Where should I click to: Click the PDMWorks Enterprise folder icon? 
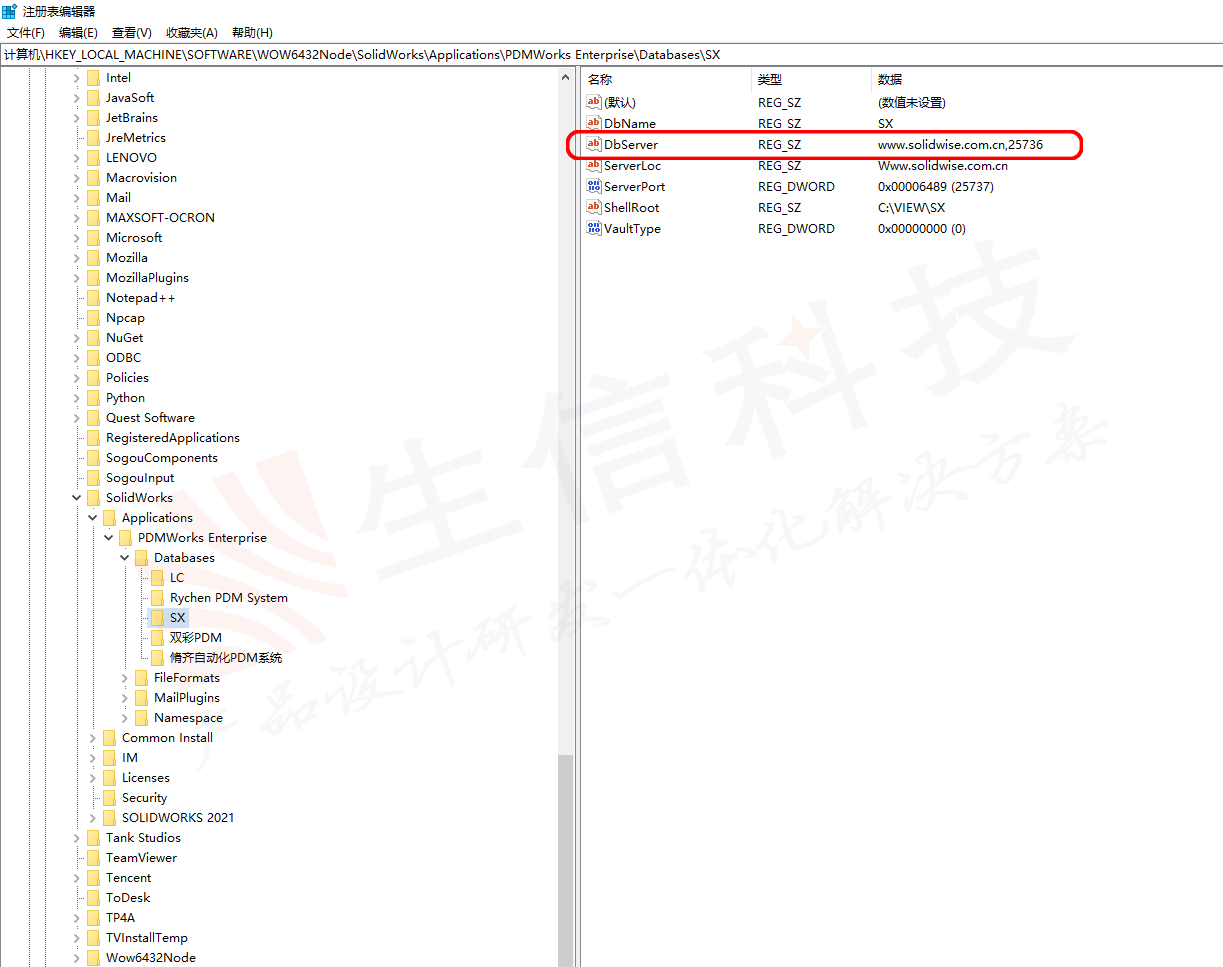pyautogui.click(x=126, y=538)
